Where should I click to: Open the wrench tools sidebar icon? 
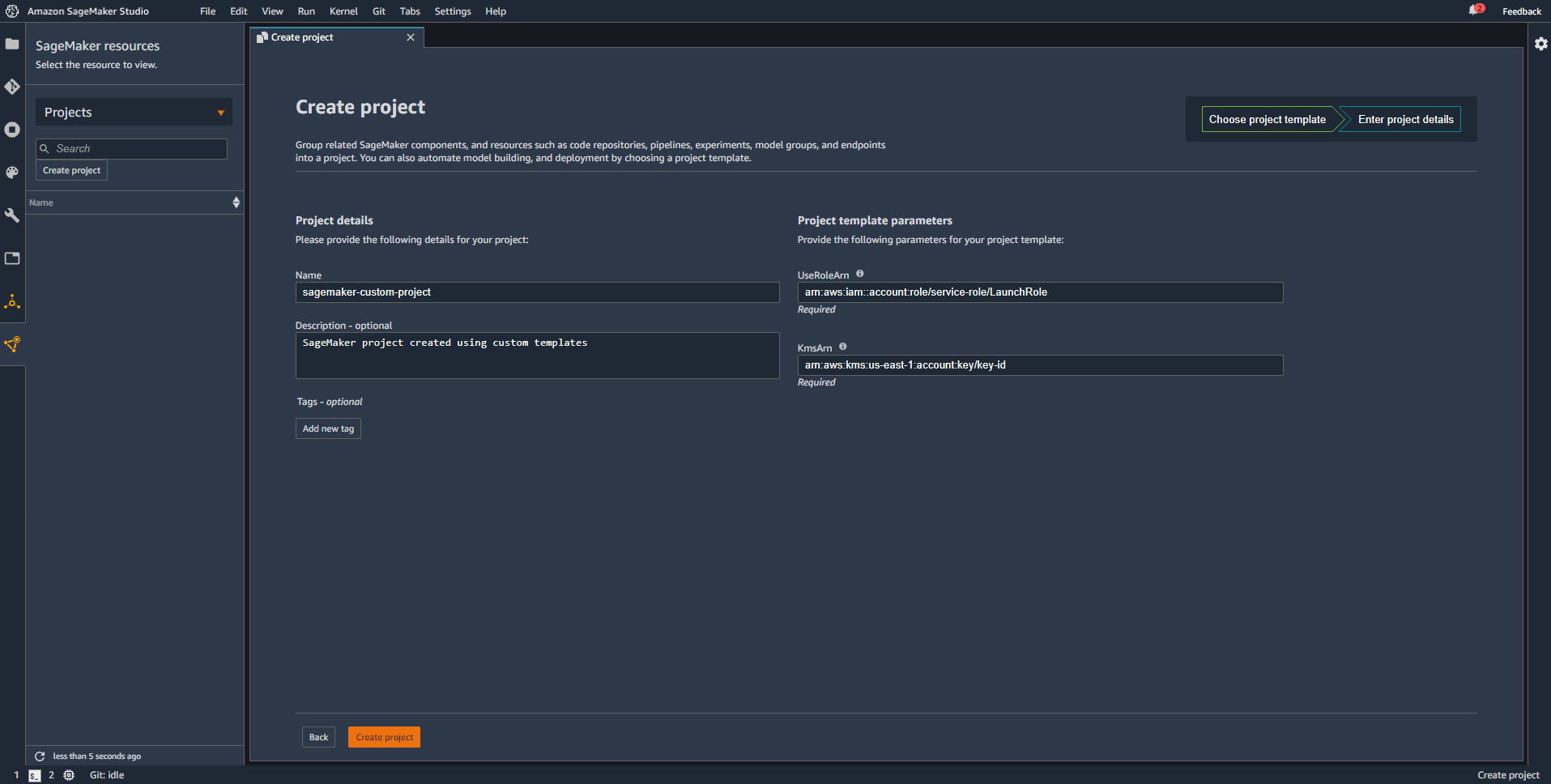pyautogui.click(x=12, y=215)
